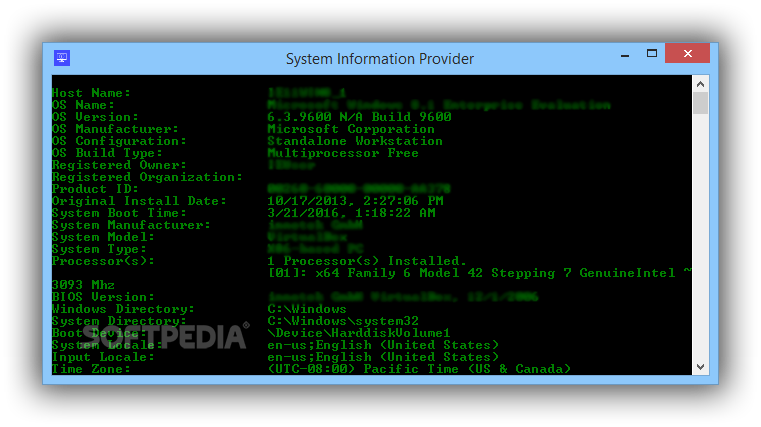Click the '3/21/2016, 1:18:22 AM' value

(351, 213)
